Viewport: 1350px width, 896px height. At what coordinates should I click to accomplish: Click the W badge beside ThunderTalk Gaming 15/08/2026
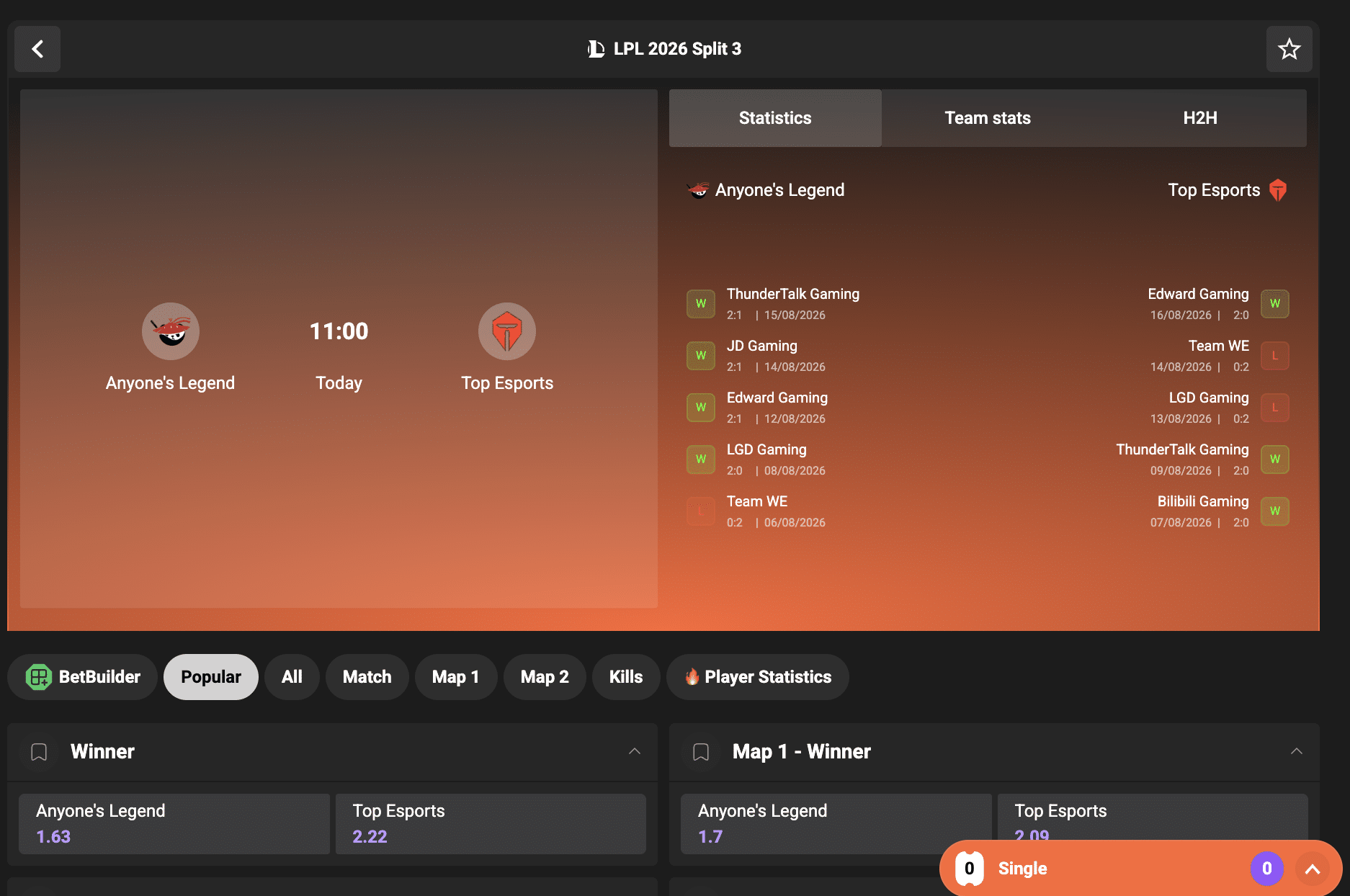pos(701,304)
